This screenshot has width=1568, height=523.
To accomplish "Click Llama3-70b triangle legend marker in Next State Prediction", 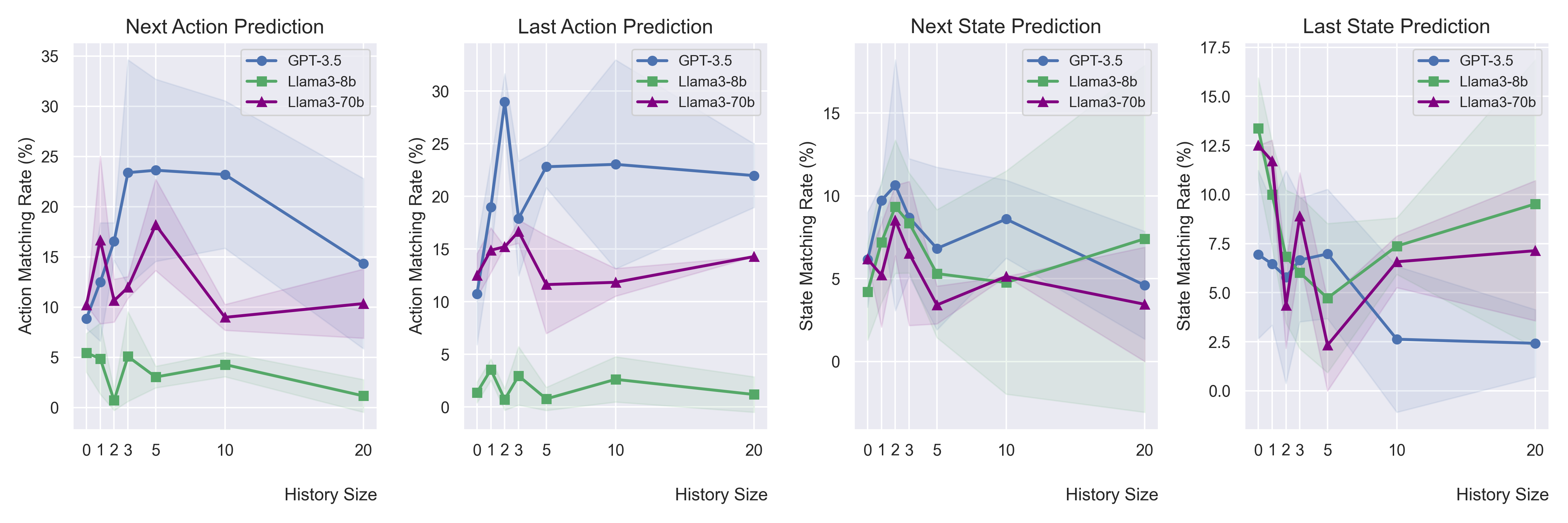I will (x=1043, y=102).
